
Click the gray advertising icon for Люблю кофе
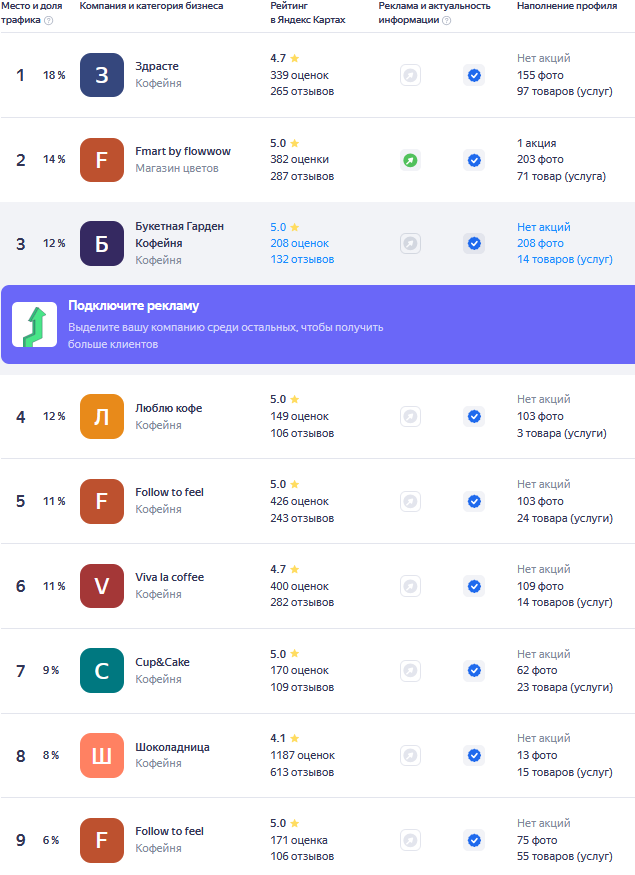point(410,416)
